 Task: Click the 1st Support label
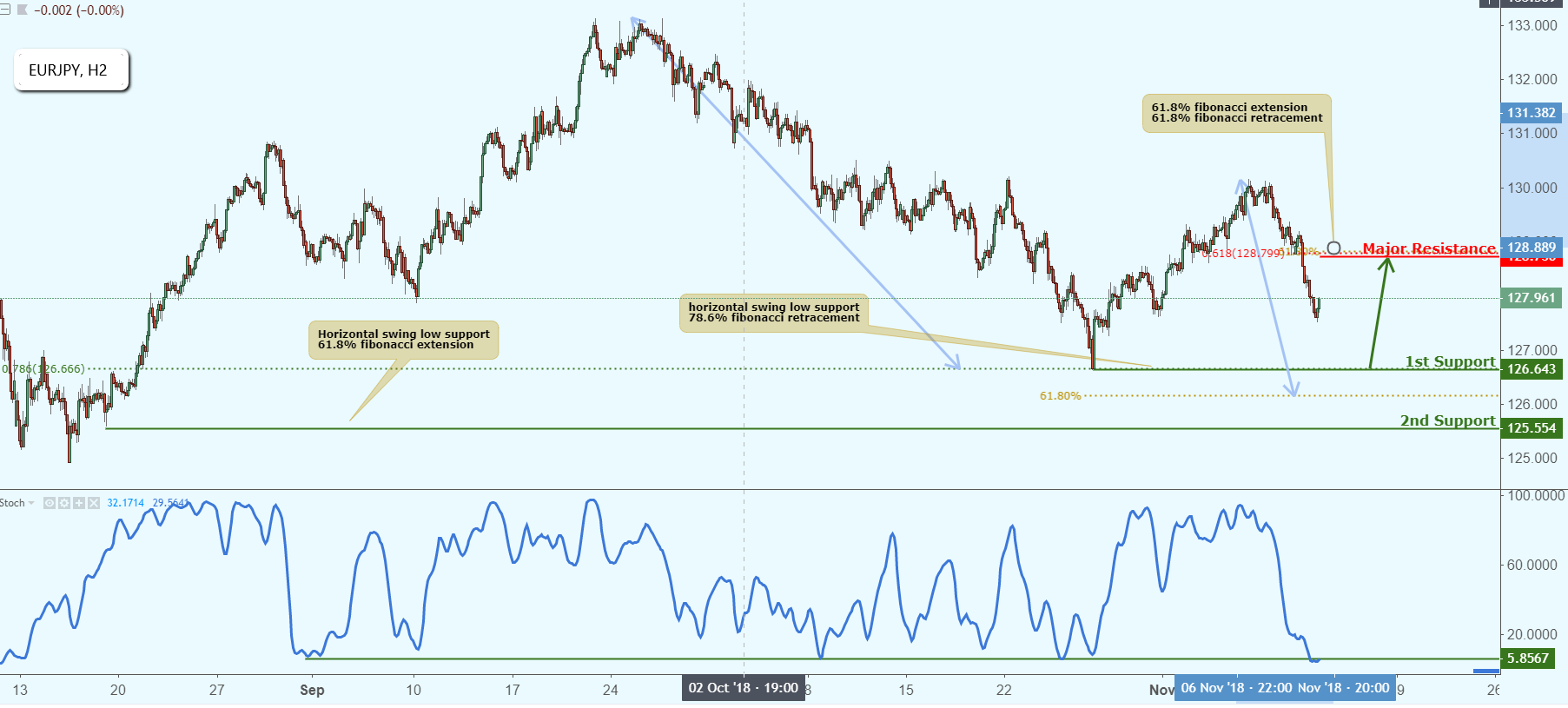(x=1450, y=361)
